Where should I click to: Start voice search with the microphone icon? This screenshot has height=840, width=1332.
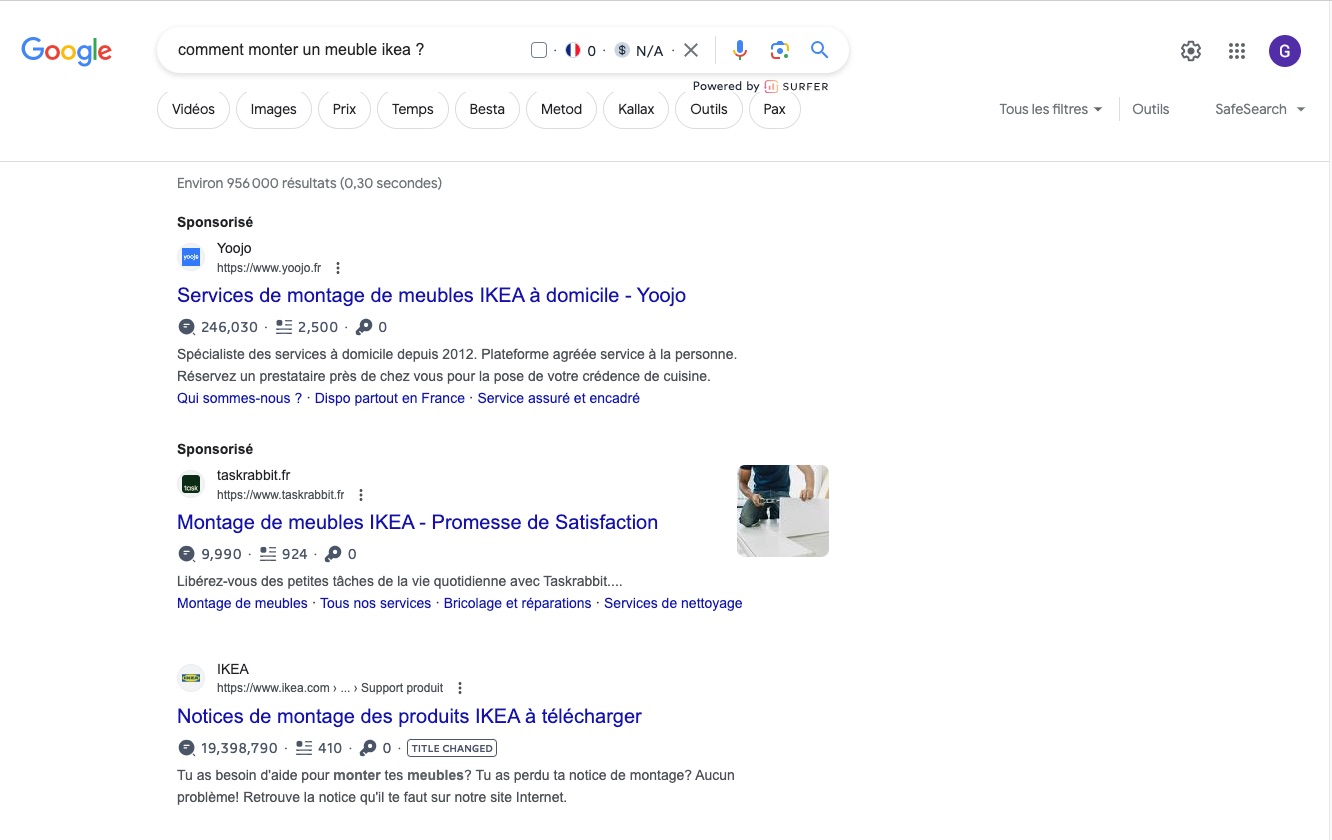click(x=740, y=50)
